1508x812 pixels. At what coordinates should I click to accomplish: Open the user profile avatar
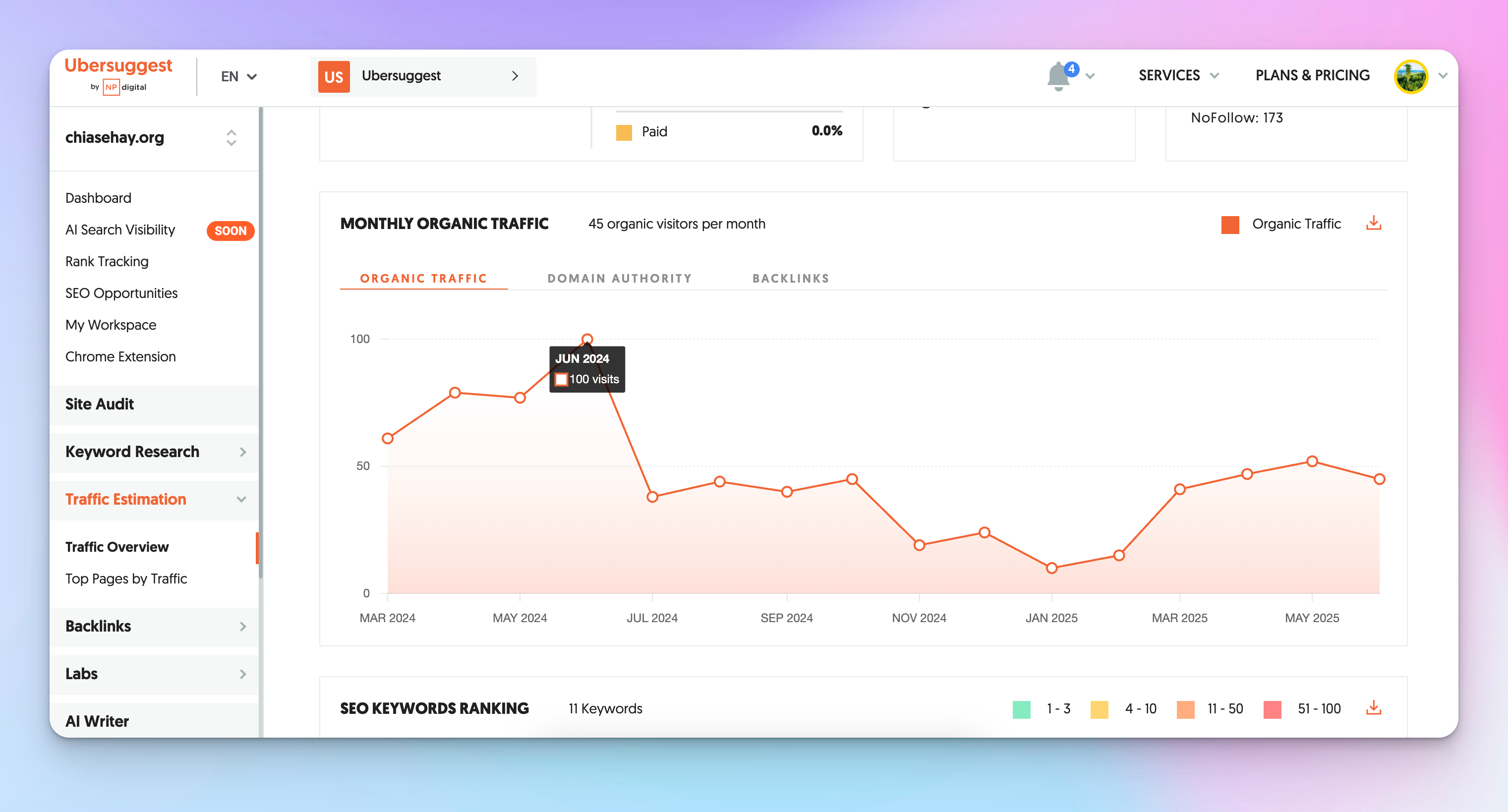(x=1411, y=76)
